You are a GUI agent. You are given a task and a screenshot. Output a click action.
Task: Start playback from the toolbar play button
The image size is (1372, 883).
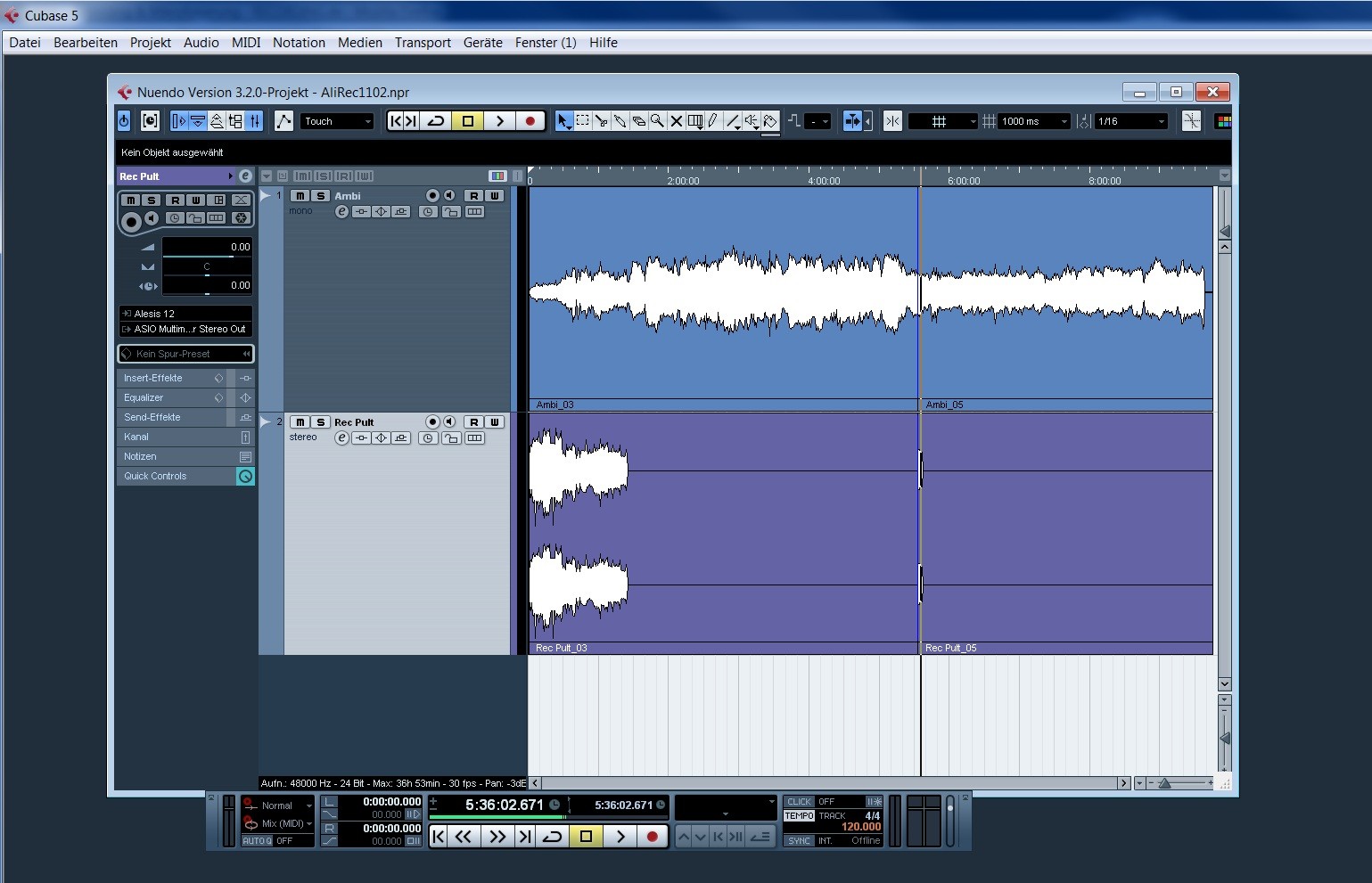[x=499, y=121]
